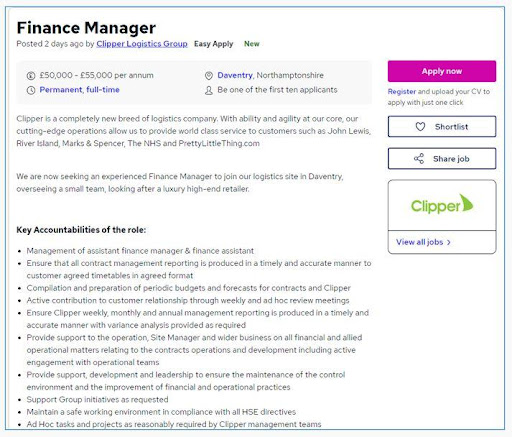This screenshot has height=437, width=512.
Task: Add job to Shortlist
Action: tap(442, 126)
